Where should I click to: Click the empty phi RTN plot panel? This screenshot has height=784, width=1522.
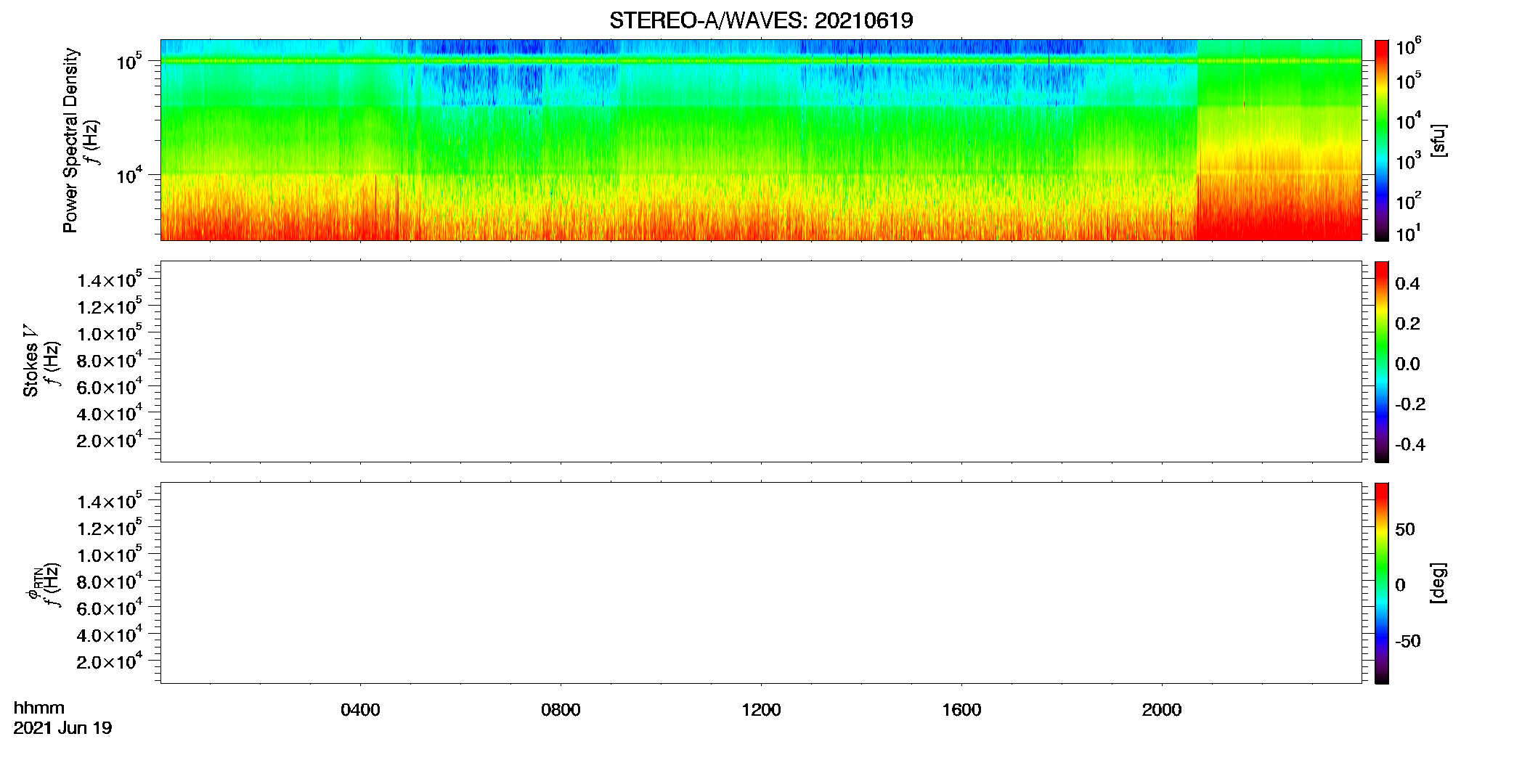[x=761, y=583]
